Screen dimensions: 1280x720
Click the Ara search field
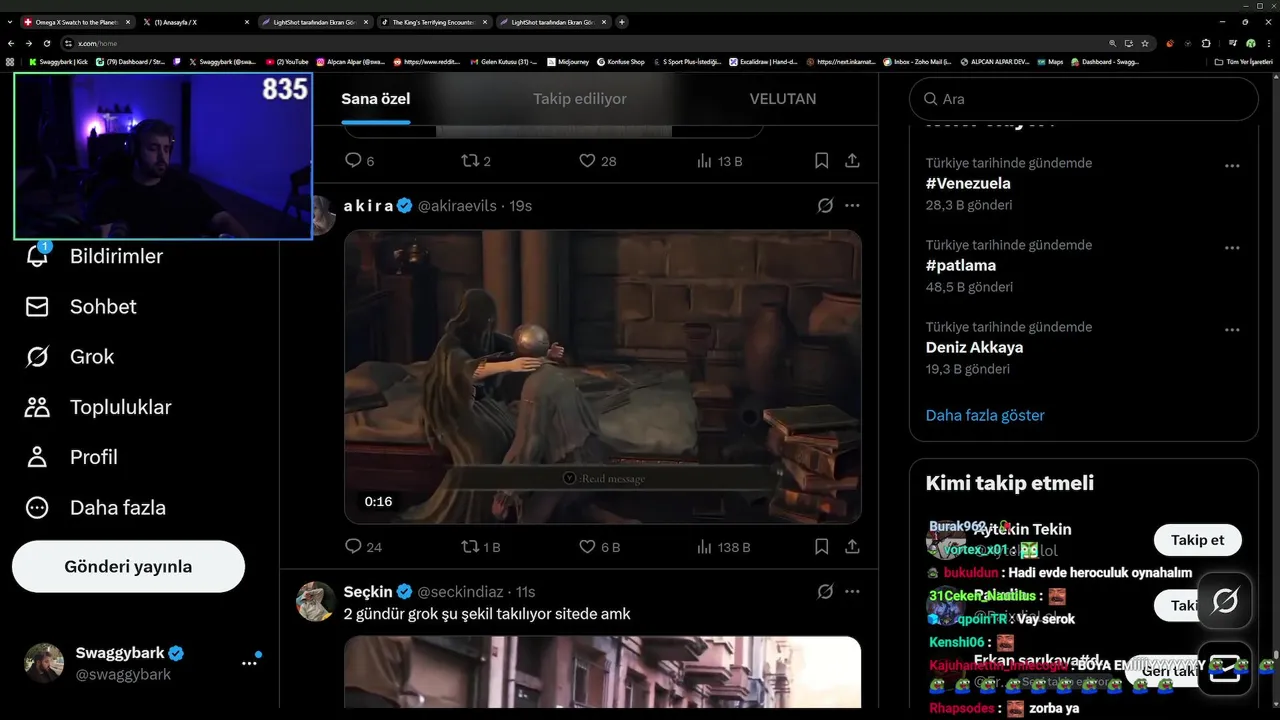coord(1083,99)
